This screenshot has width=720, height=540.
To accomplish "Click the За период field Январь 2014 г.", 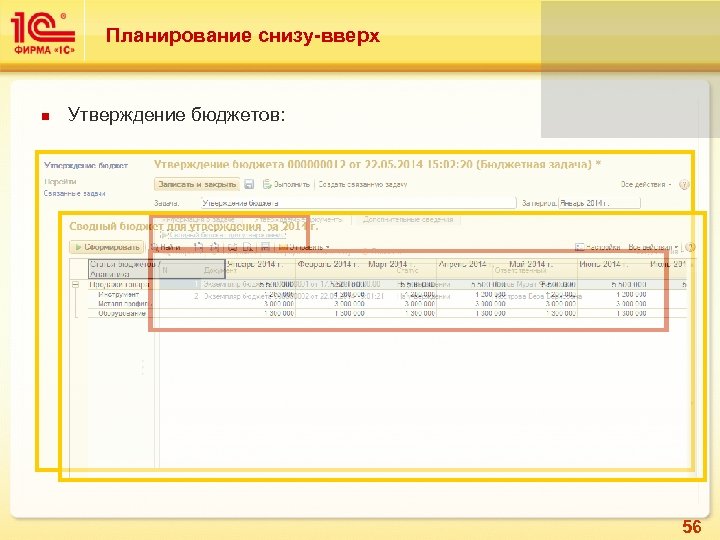I will point(599,203).
